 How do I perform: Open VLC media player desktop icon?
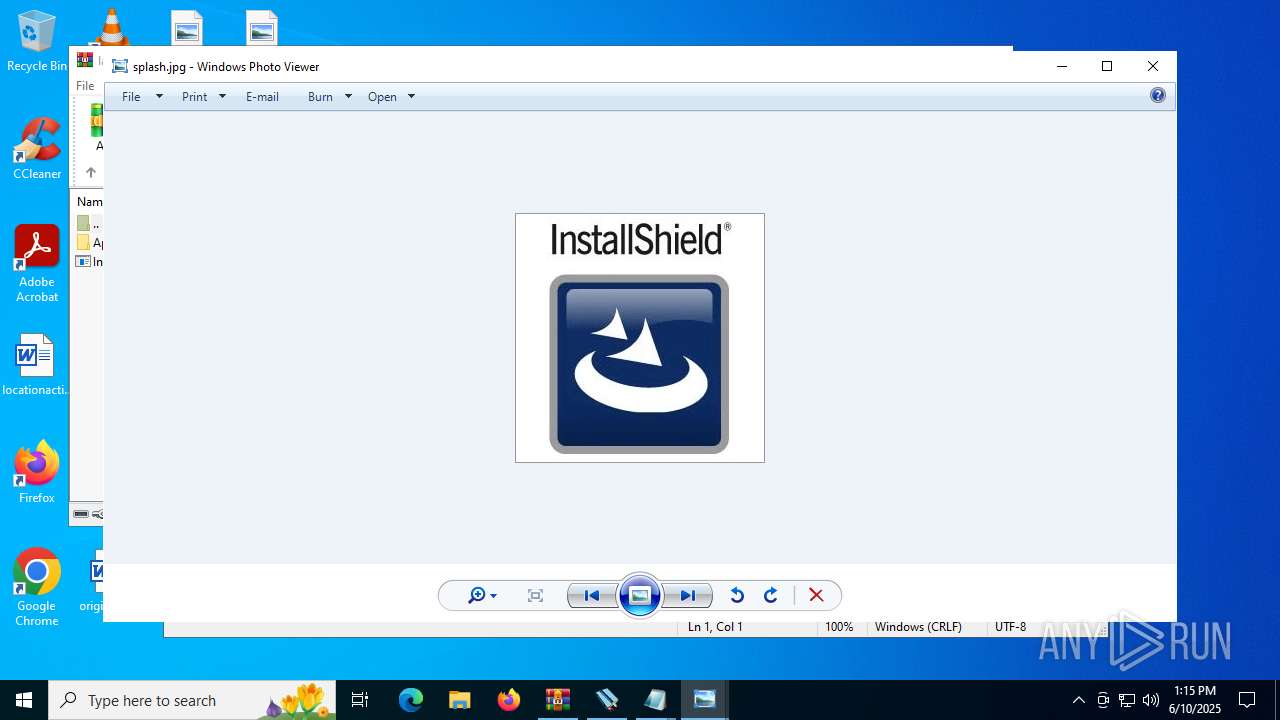(x=111, y=26)
